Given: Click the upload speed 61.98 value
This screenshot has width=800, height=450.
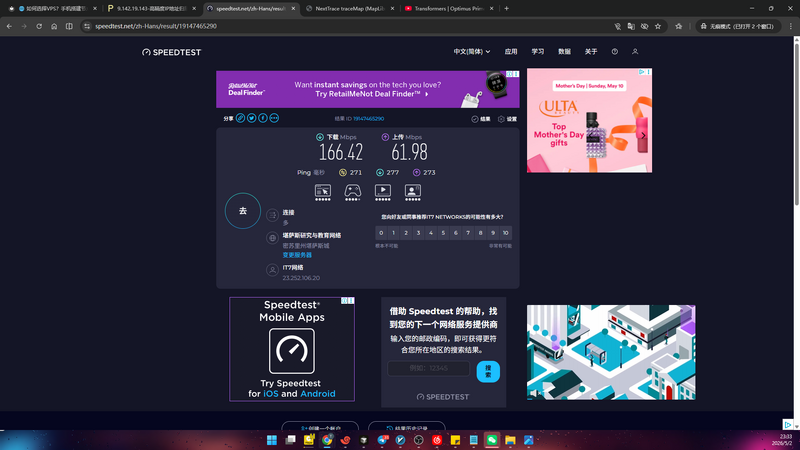Looking at the screenshot, I should tap(409, 152).
